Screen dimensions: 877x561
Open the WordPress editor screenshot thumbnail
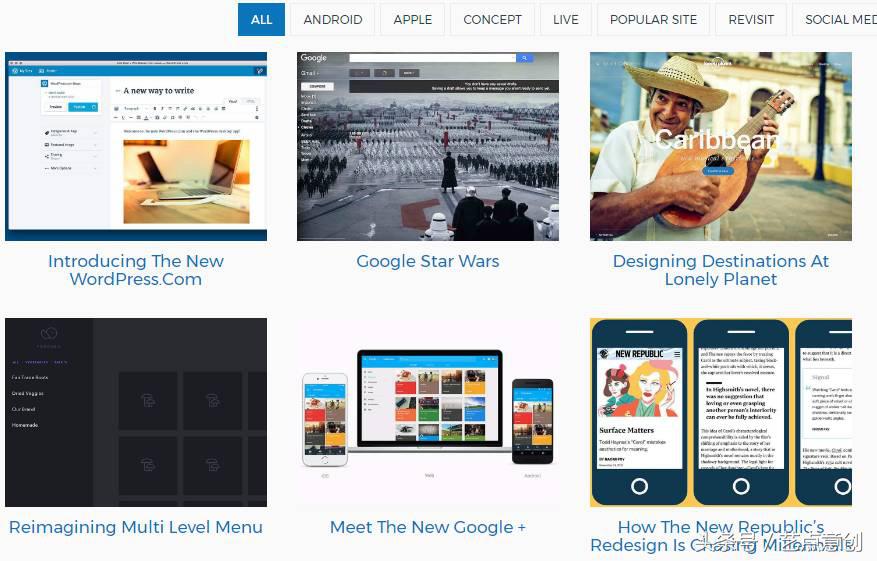(136, 147)
